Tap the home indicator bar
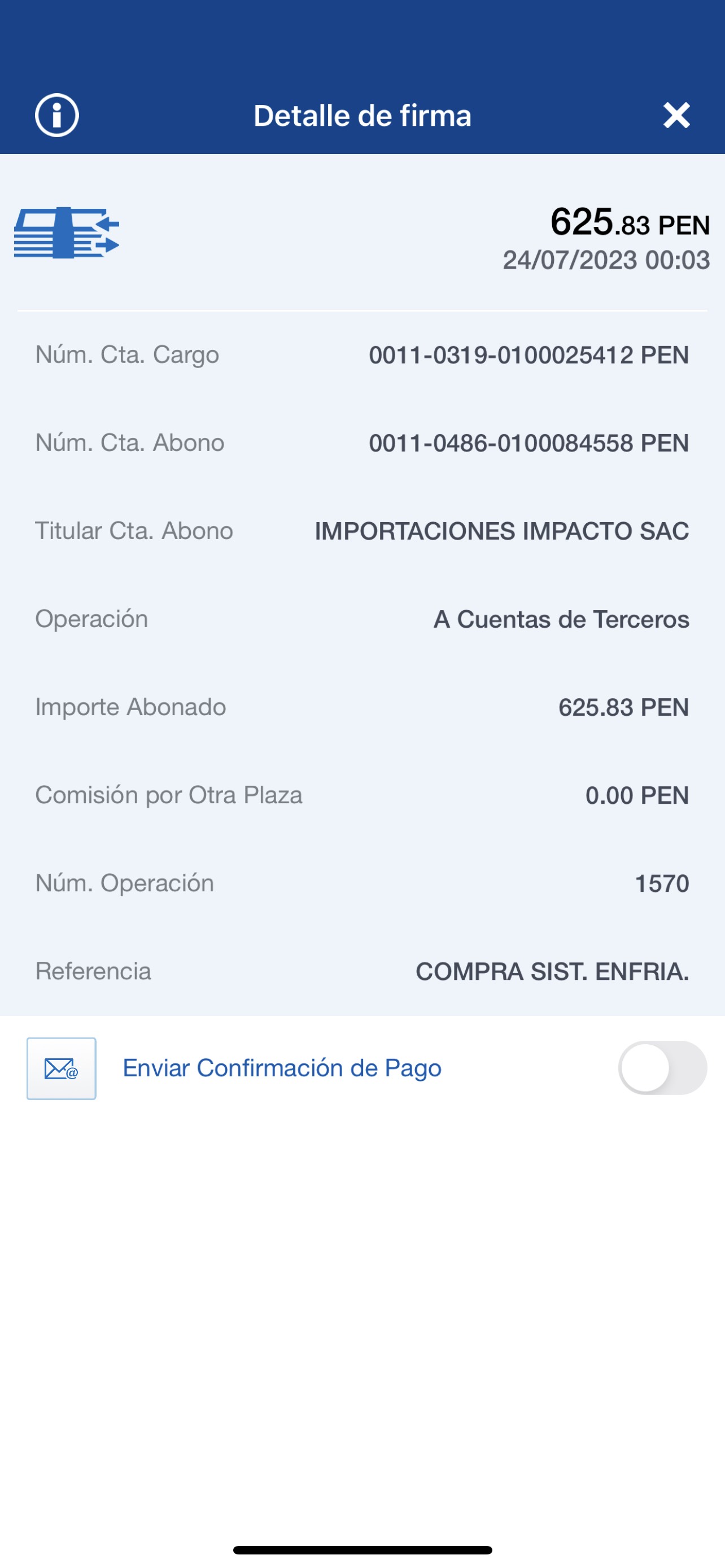Image resolution: width=725 pixels, height=1568 pixels. pyautogui.click(x=362, y=1550)
